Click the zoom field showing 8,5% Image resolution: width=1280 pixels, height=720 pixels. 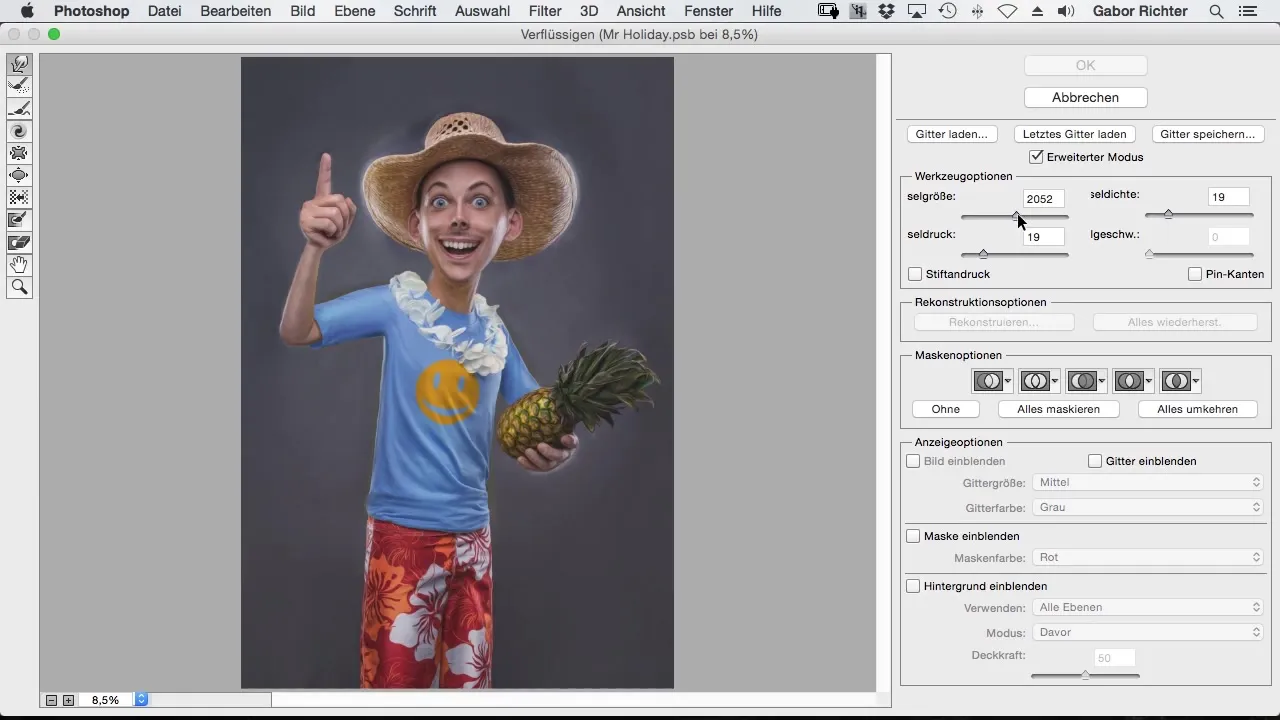click(x=106, y=700)
